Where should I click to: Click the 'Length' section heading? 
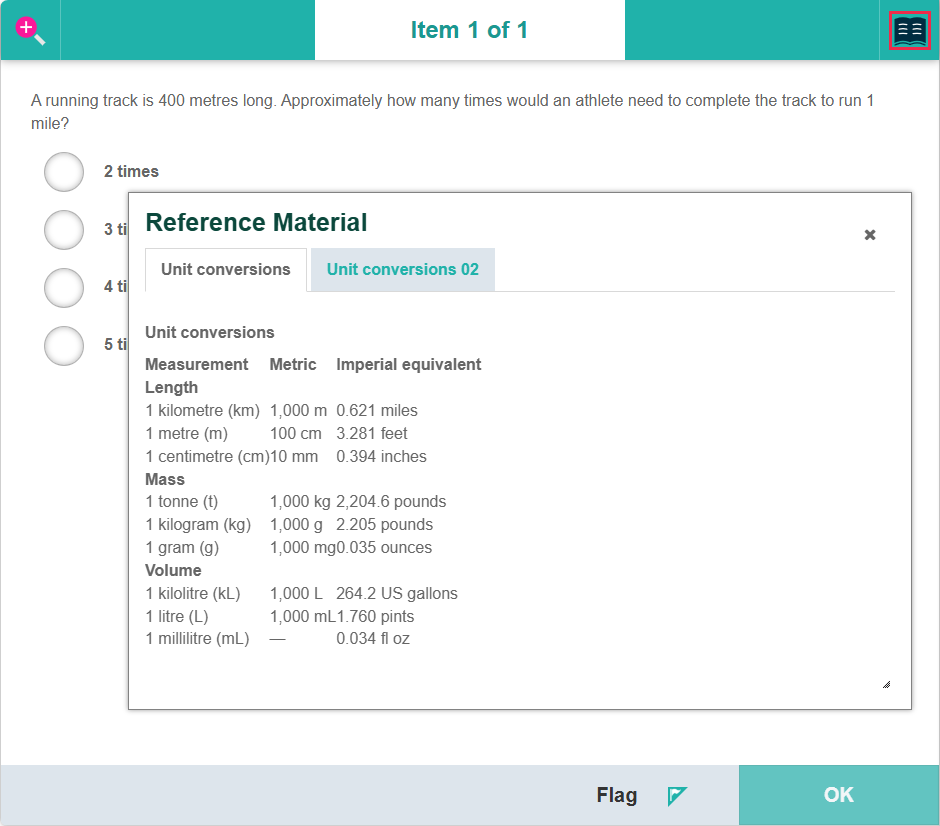tap(171, 388)
